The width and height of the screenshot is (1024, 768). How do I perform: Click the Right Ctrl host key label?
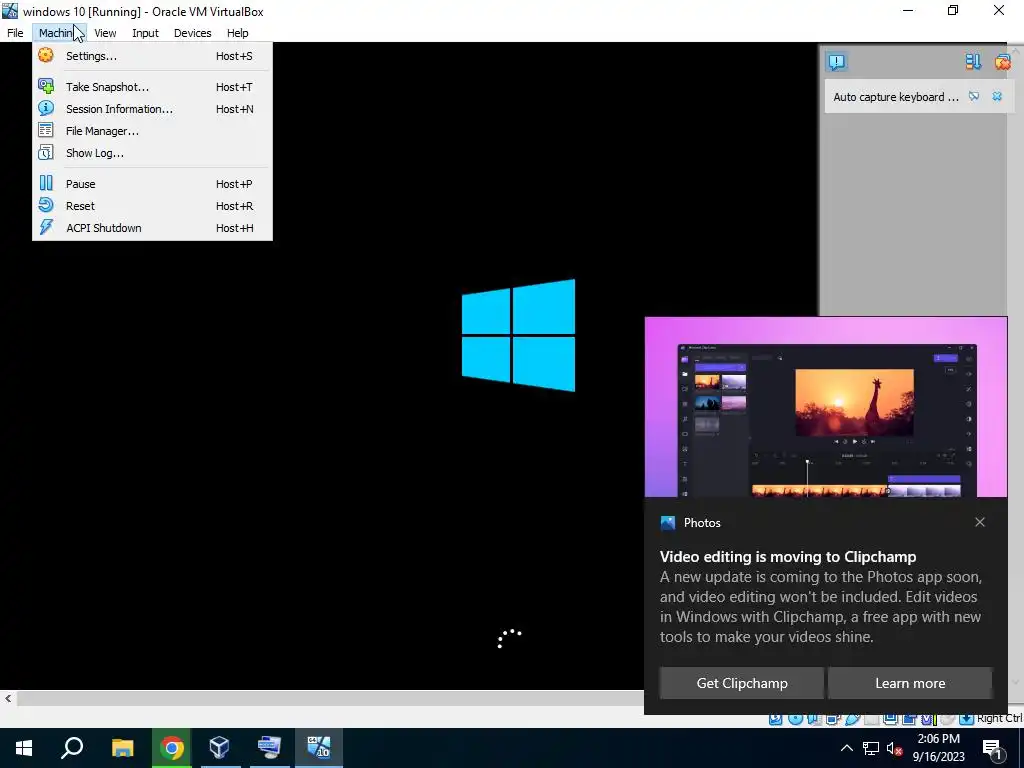pos(999,718)
